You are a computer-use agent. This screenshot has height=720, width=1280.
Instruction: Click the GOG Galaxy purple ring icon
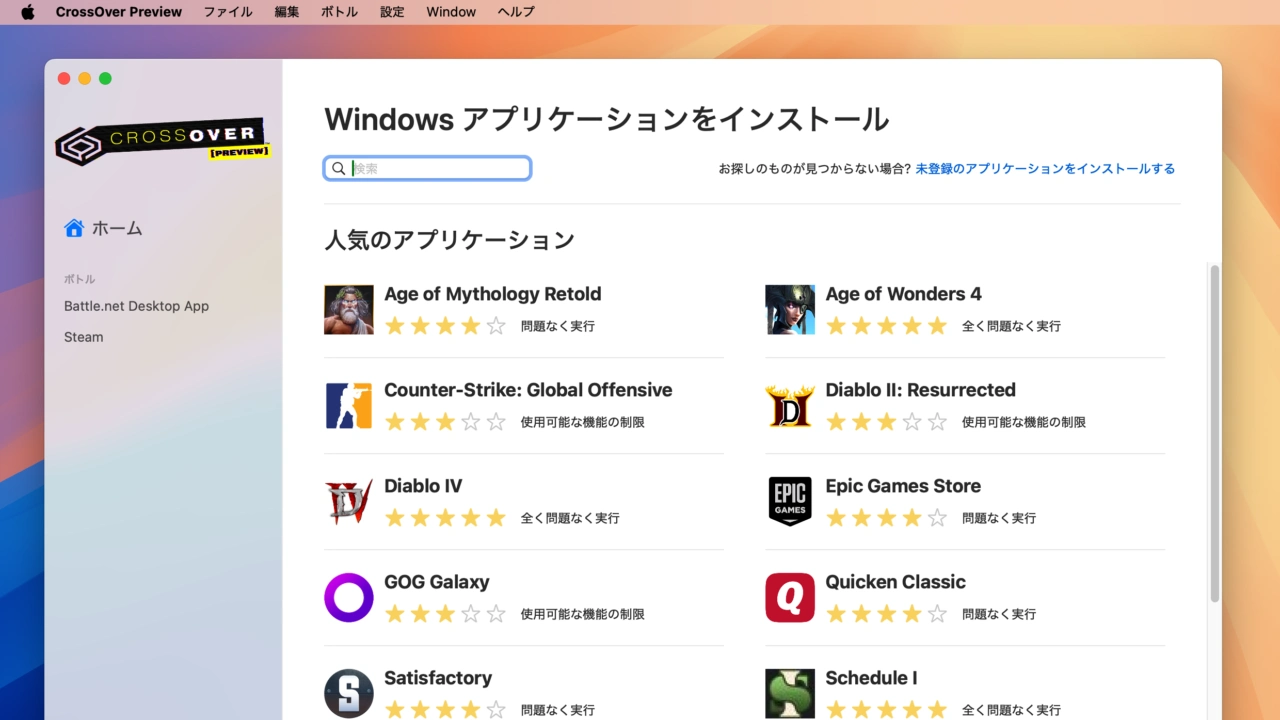click(x=348, y=598)
